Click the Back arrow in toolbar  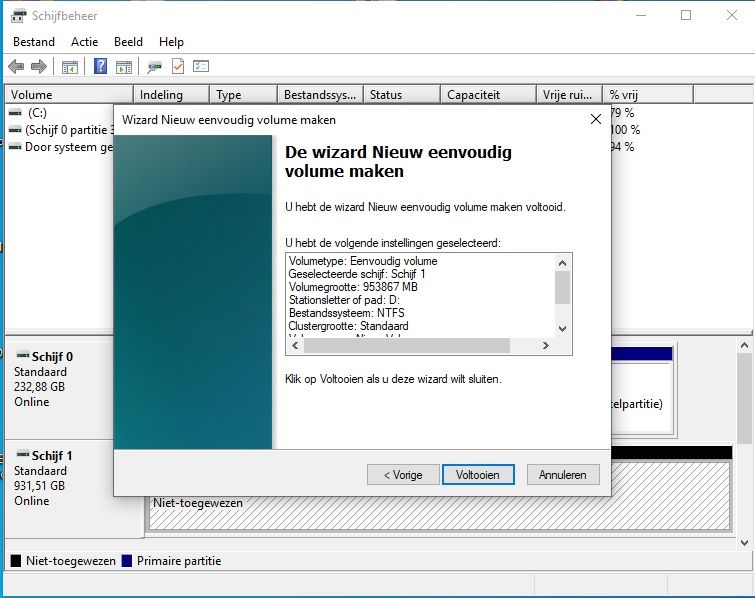pos(16,67)
